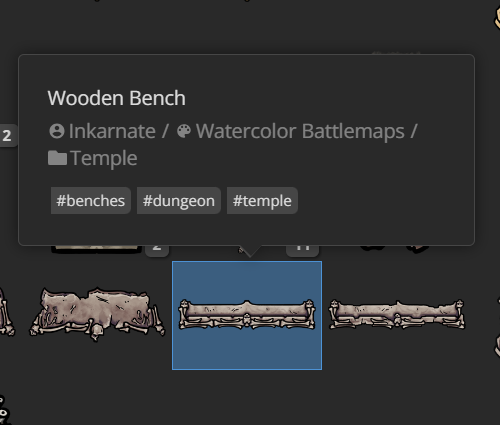Pick the unselected bone bench stamp on right
This screenshot has height=425, width=500.
pos(397,315)
